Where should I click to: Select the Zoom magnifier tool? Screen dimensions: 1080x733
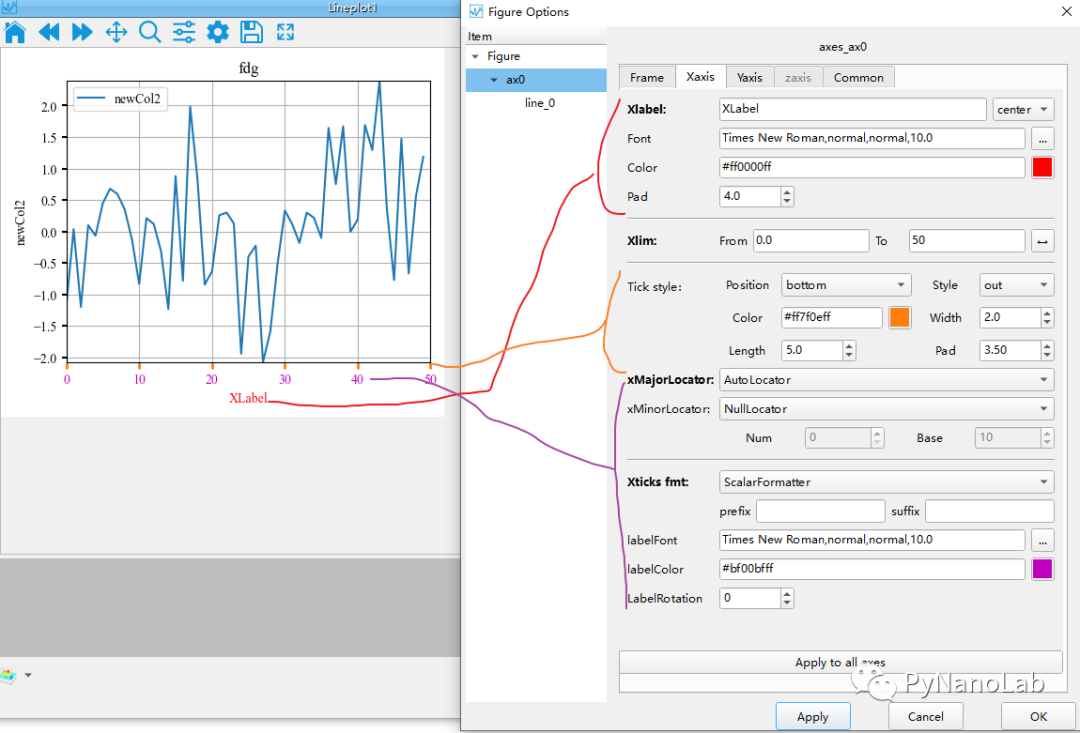click(149, 32)
